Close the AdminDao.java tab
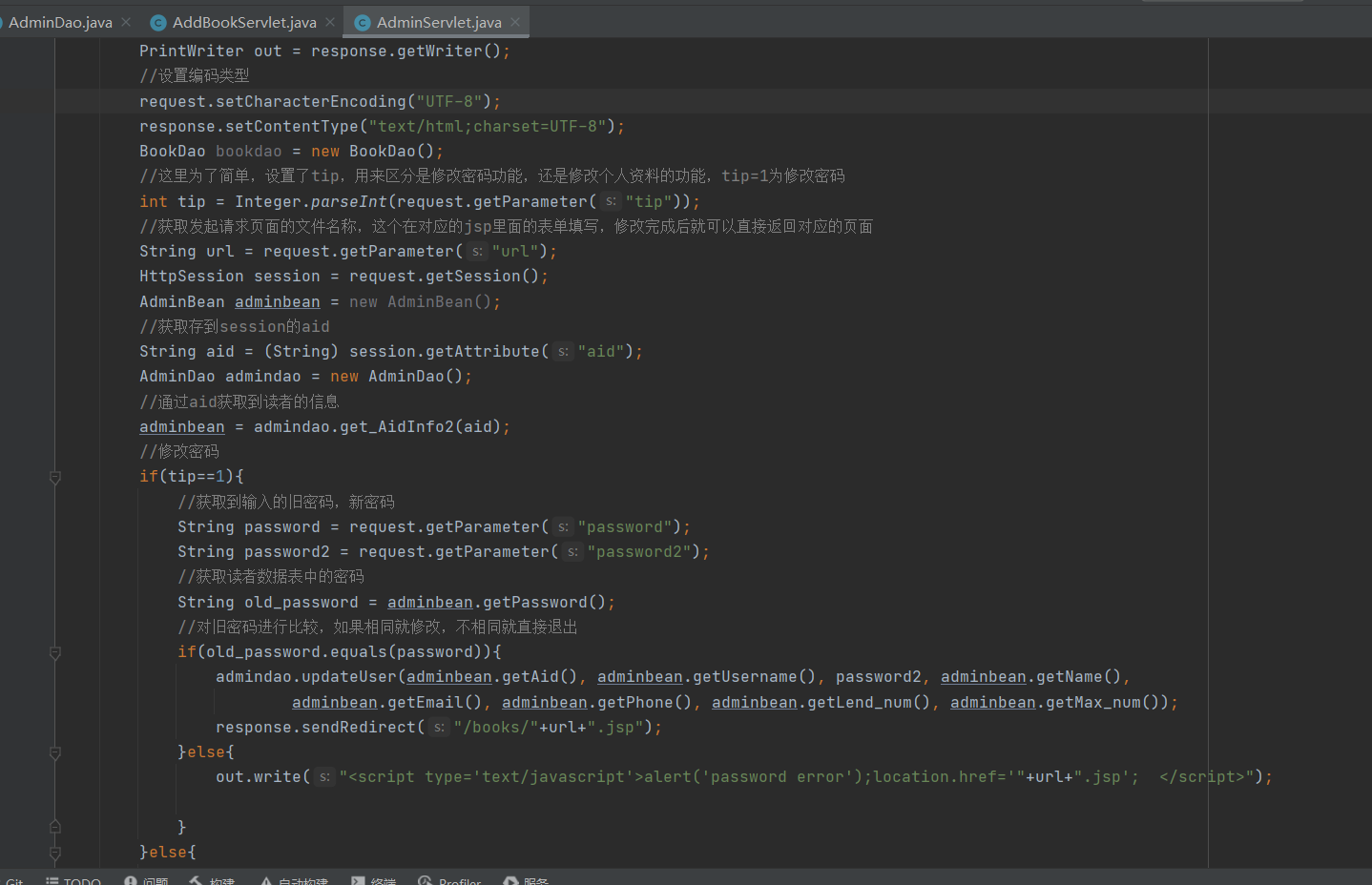The width and height of the screenshot is (1372, 885). point(126,22)
